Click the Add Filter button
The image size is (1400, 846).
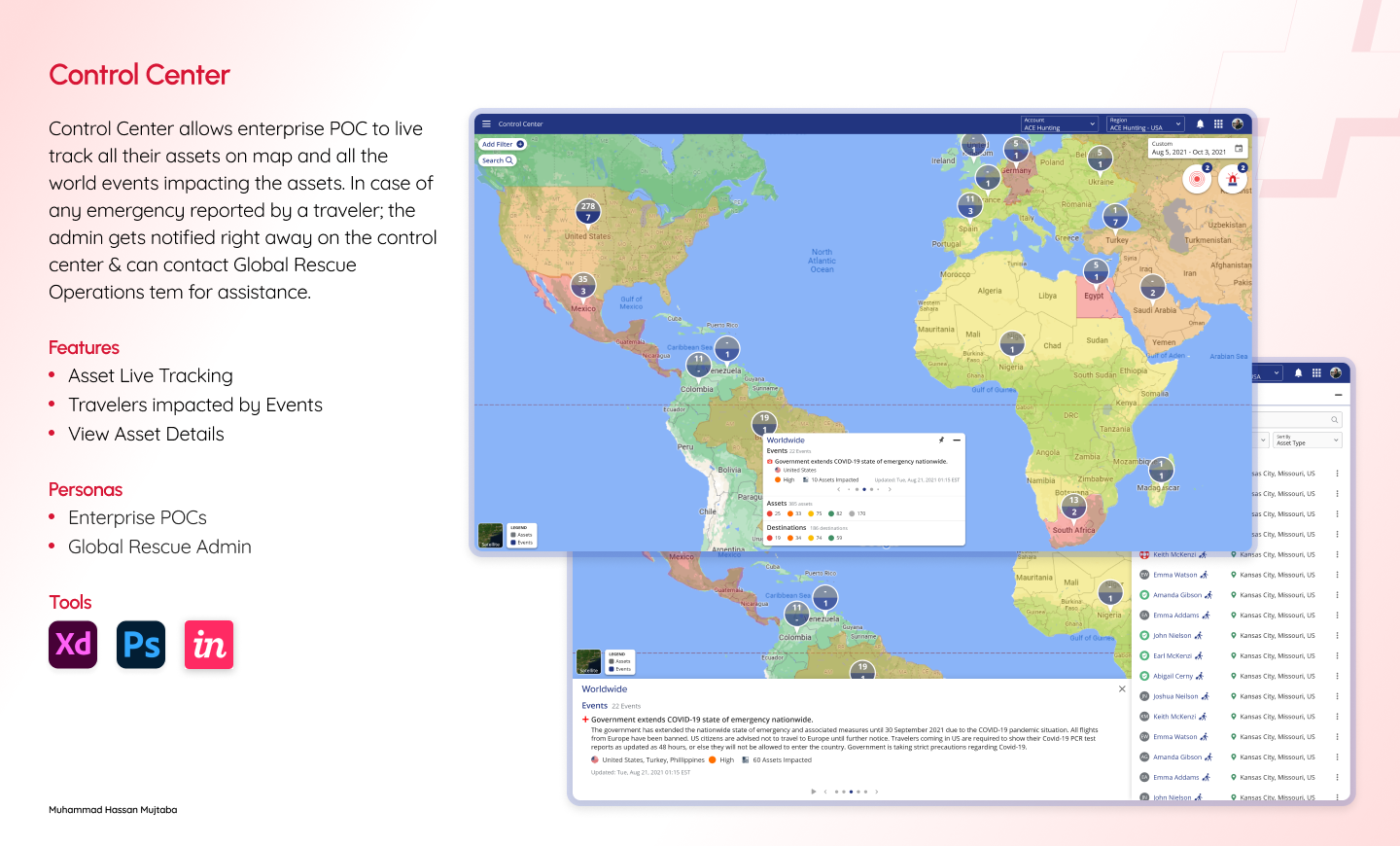click(x=503, y=144)
